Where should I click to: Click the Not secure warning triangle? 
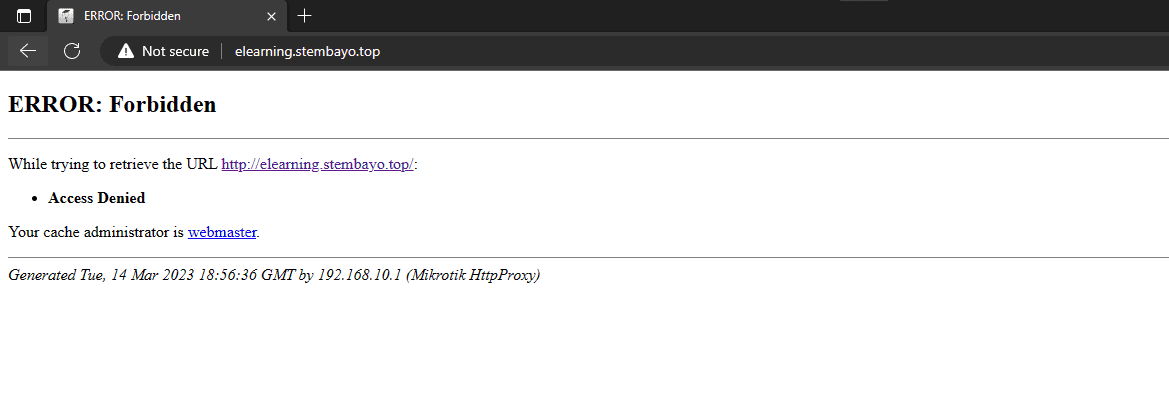[126, 51]
